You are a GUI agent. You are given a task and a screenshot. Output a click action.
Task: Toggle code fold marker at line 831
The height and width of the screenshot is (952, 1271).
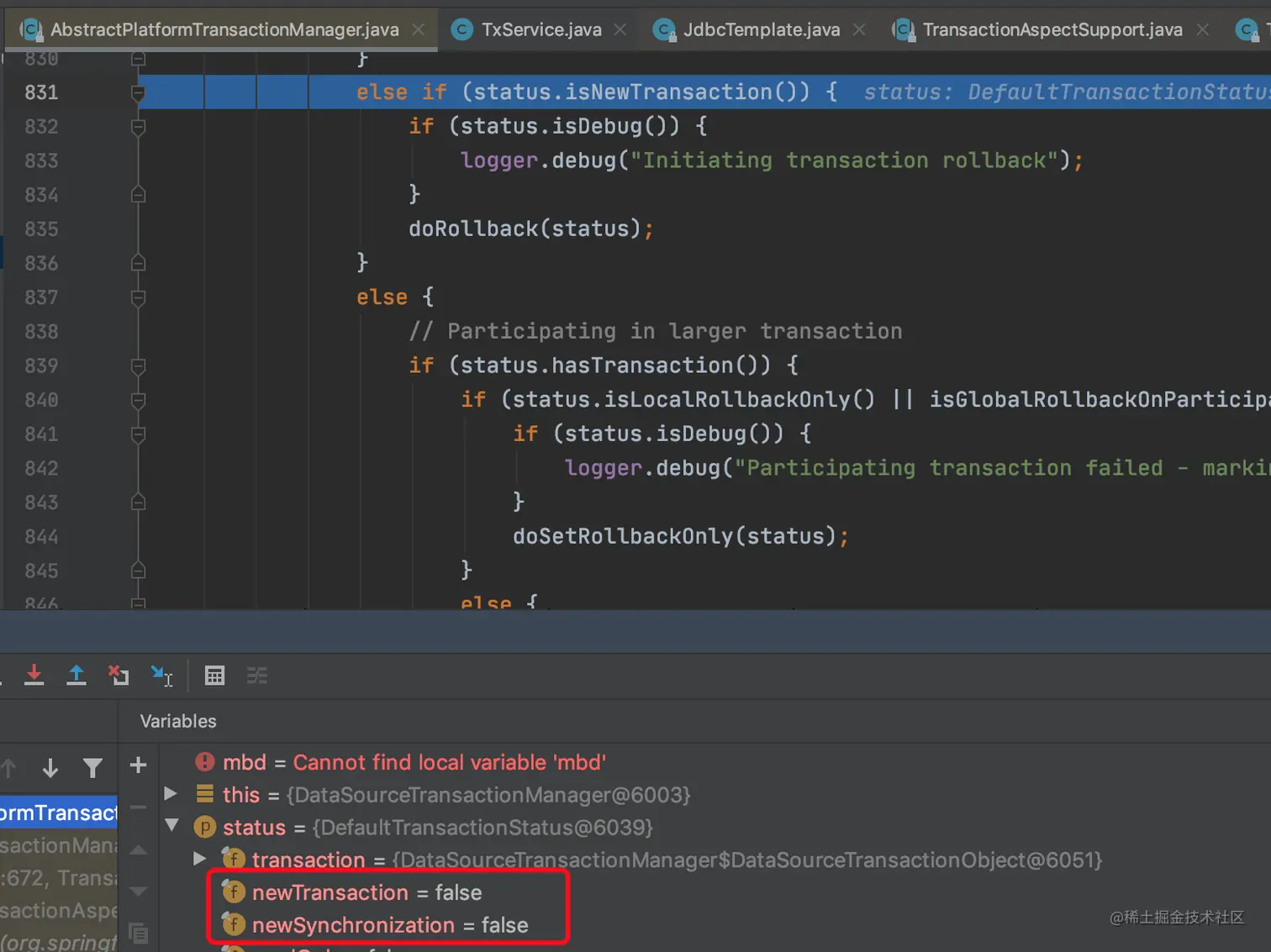coord(139,93)
